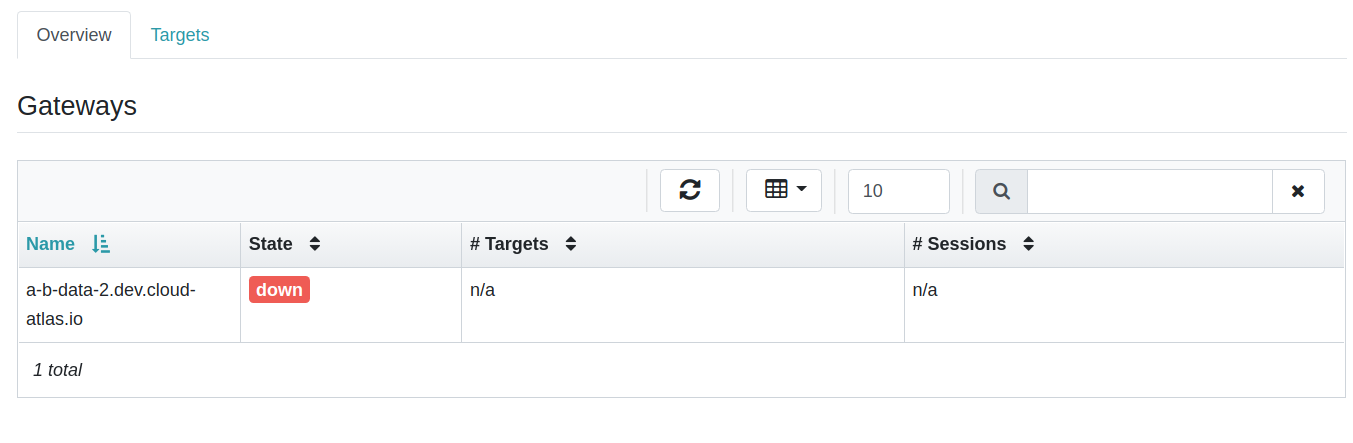Open the table columns selector icon
This screenshot has height=443, width=1353.
pyautogui.click(x=776, y=189)
